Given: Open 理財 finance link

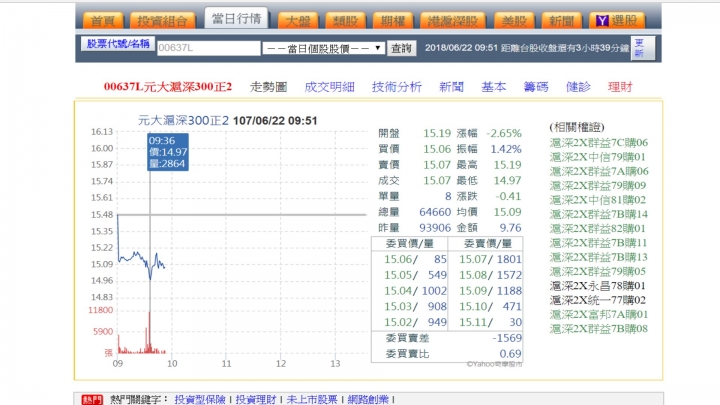Looking at the screenshot, I should coord(620,87).
